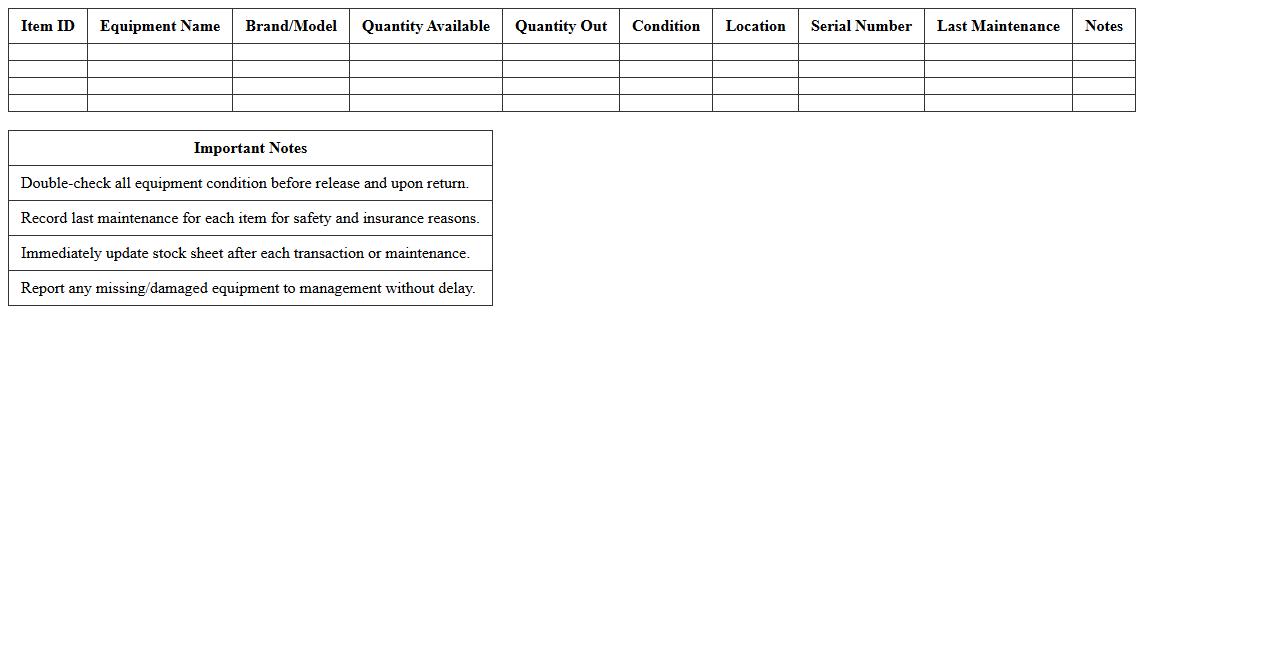
Task: Click the Important Notes table heading
Action: [250, 148]
